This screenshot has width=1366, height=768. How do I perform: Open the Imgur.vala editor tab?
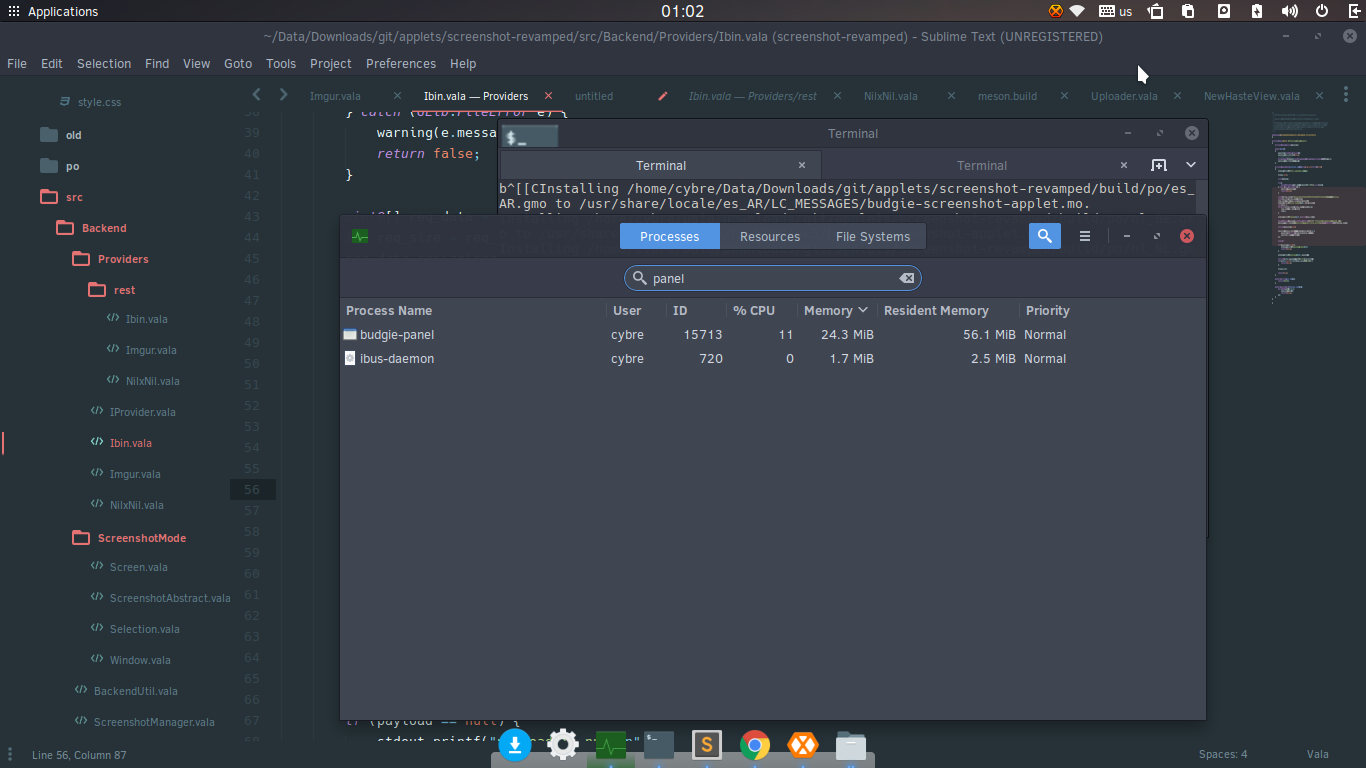coord(335,96)
